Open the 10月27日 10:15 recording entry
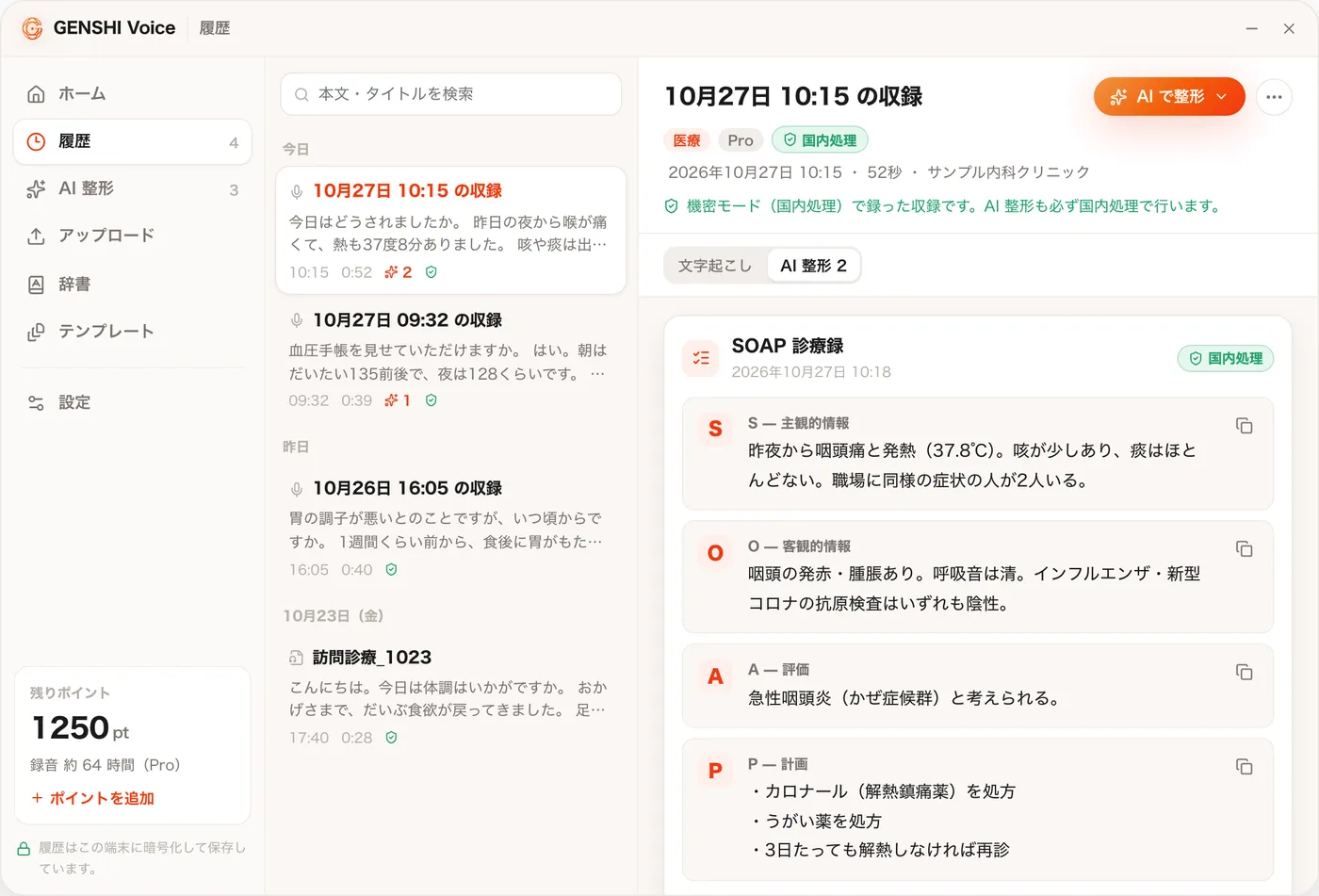The width and height of the screenshot is (1319, 896). (450, 230)
